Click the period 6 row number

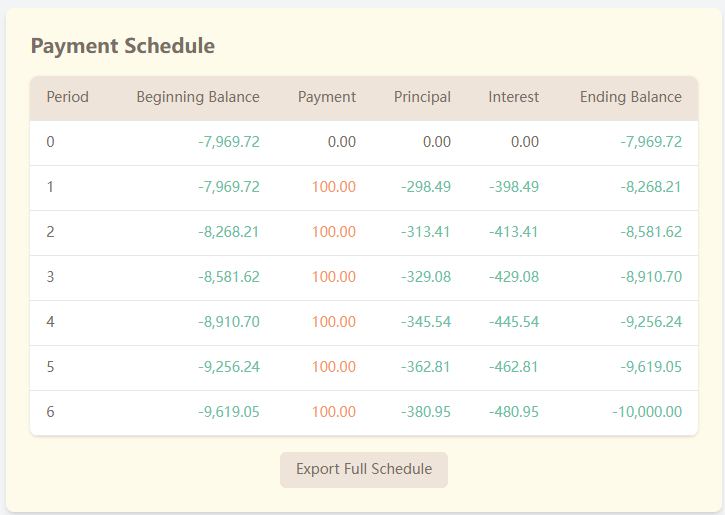click(51, 412)
